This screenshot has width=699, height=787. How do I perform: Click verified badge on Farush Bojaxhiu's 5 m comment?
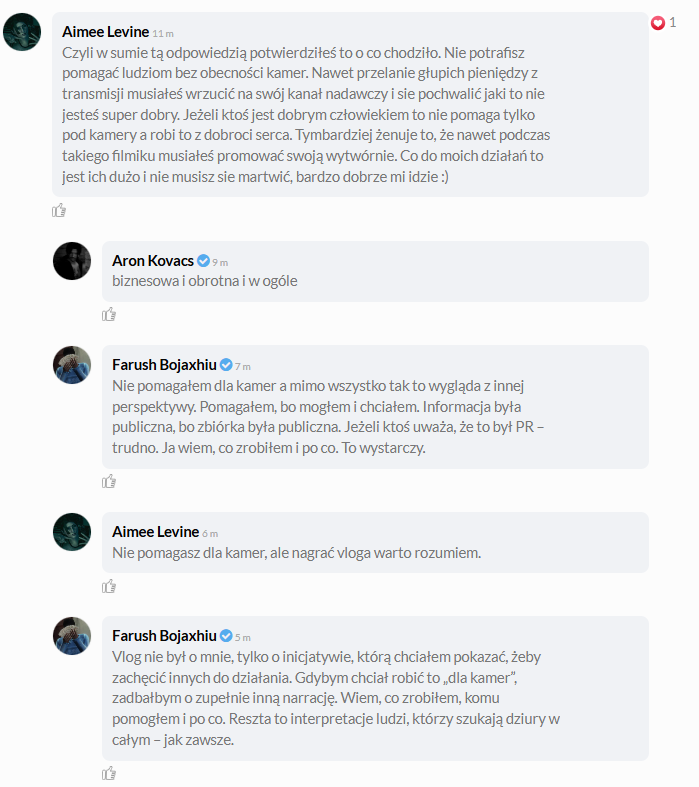(226, 636)
